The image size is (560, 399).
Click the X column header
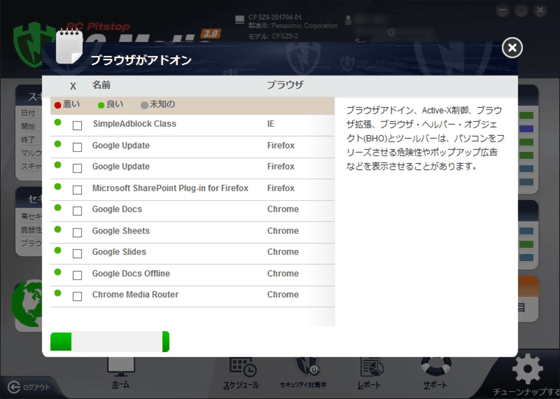(73, 86)
